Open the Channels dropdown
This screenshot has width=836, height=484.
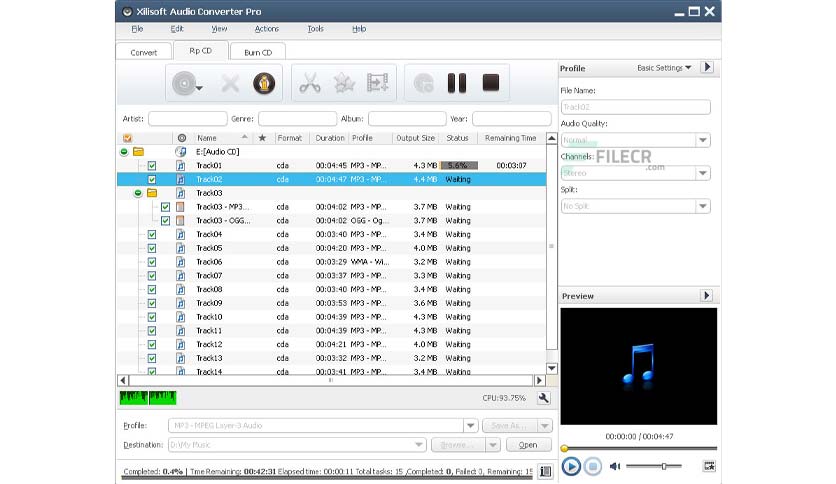point(703,173)
